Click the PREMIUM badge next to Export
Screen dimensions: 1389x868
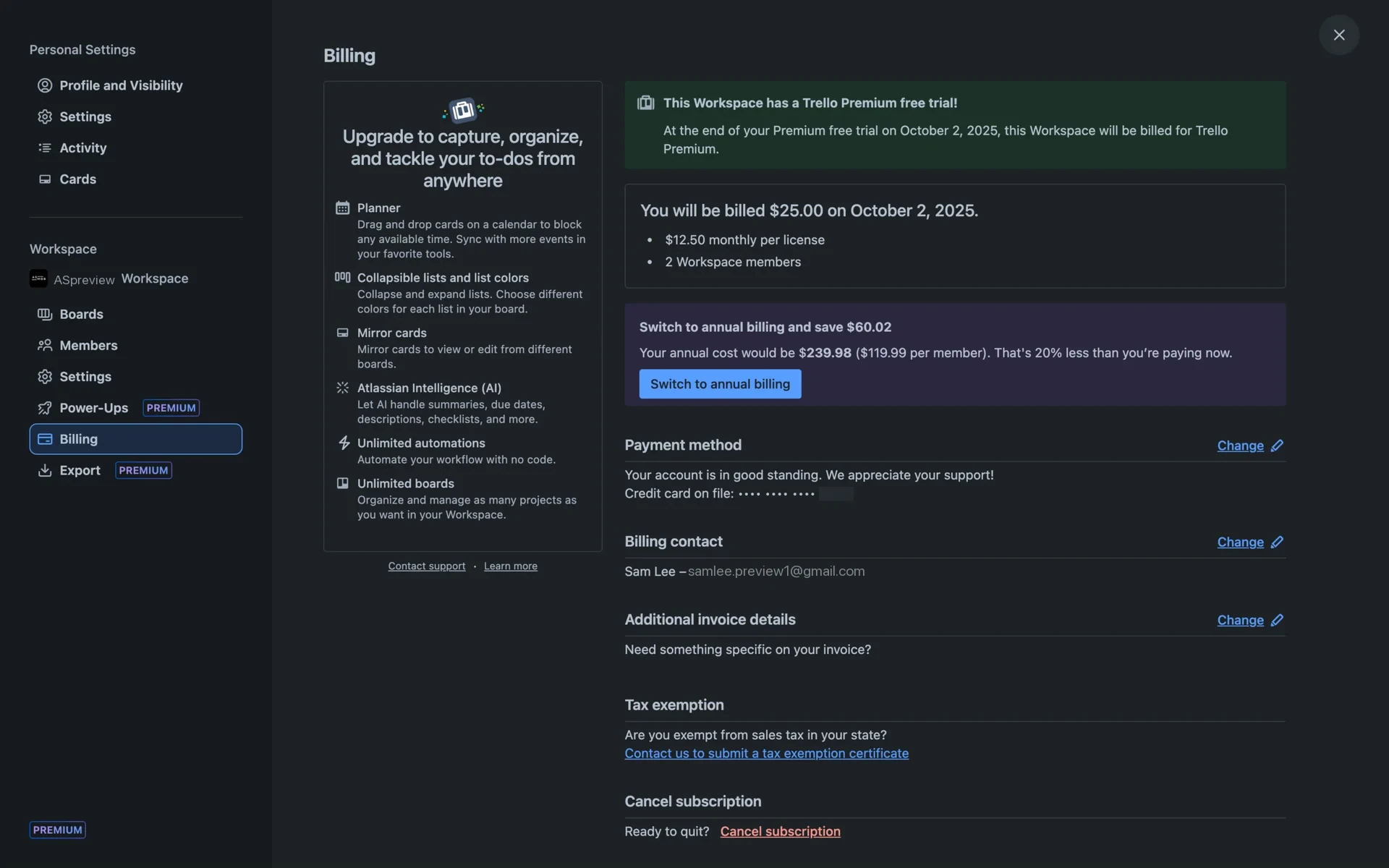[x=143, y=470]
